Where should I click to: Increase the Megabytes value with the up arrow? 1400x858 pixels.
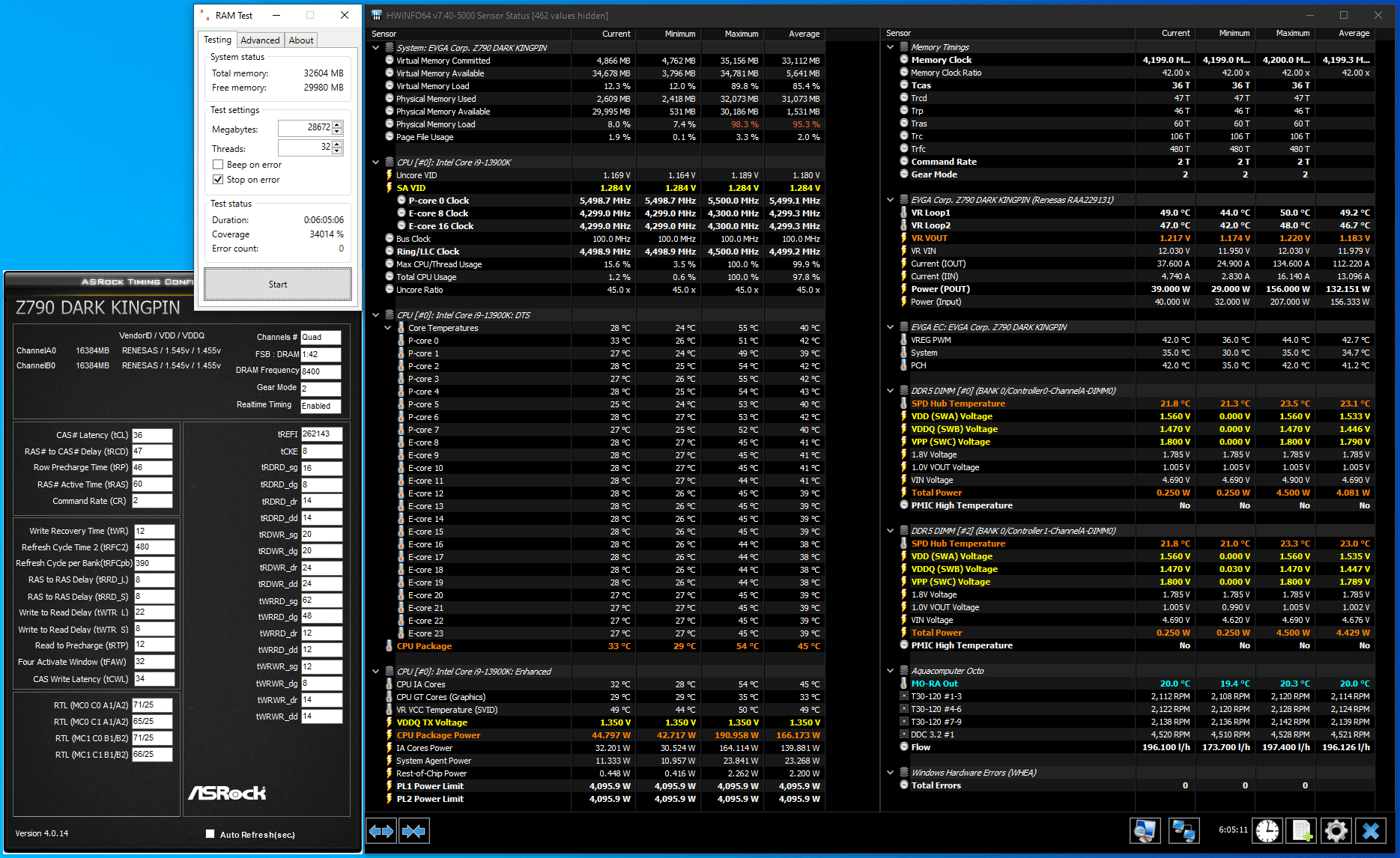(x=338, y=125)
